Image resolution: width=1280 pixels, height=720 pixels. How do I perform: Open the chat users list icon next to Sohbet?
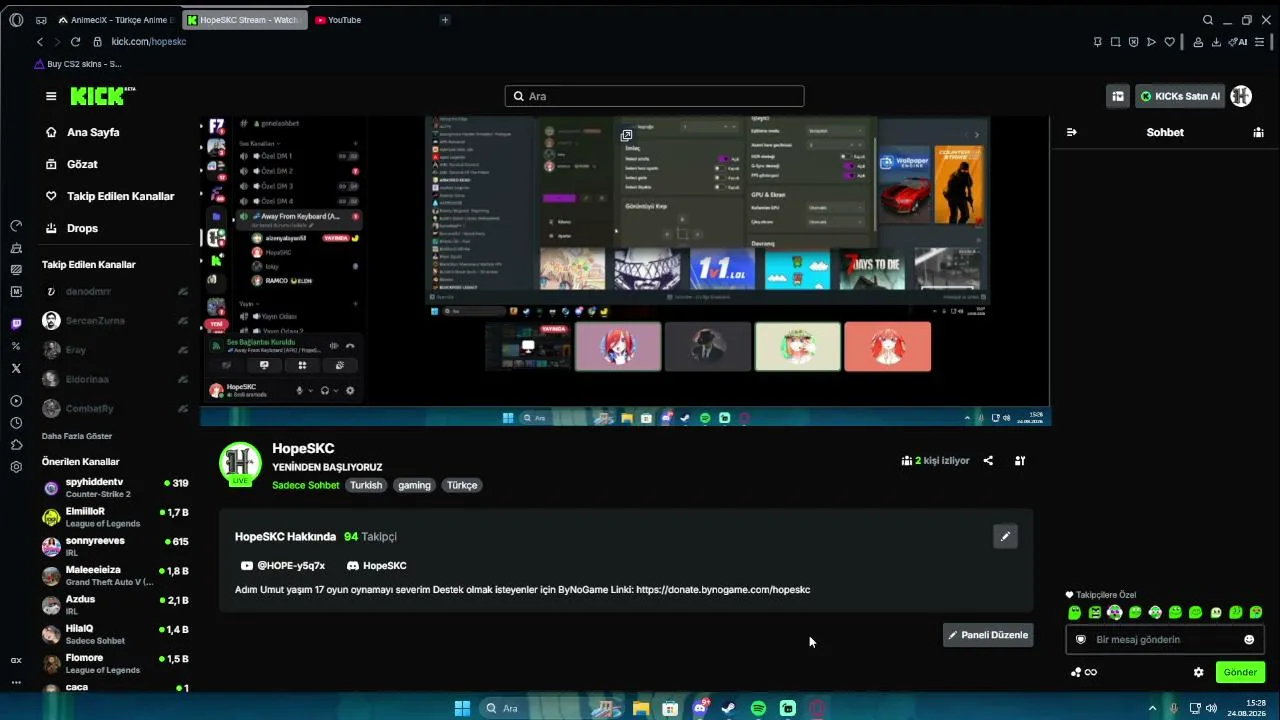click(1258, 132)
